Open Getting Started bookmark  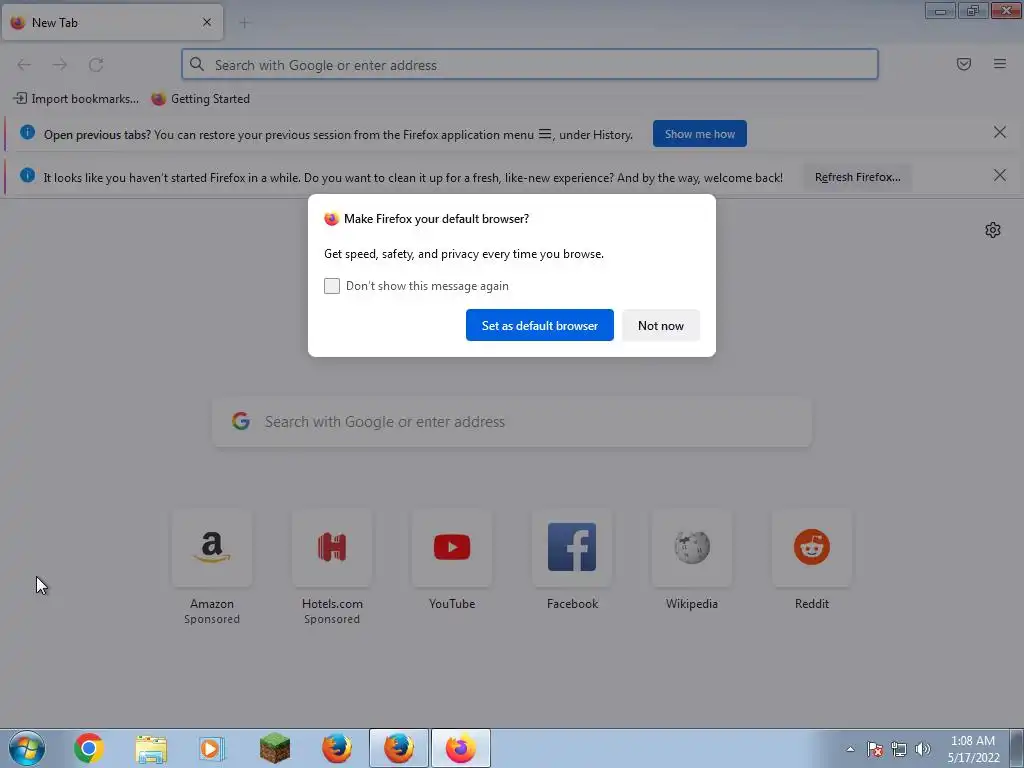pyautogui.click(x=200, y=99)
